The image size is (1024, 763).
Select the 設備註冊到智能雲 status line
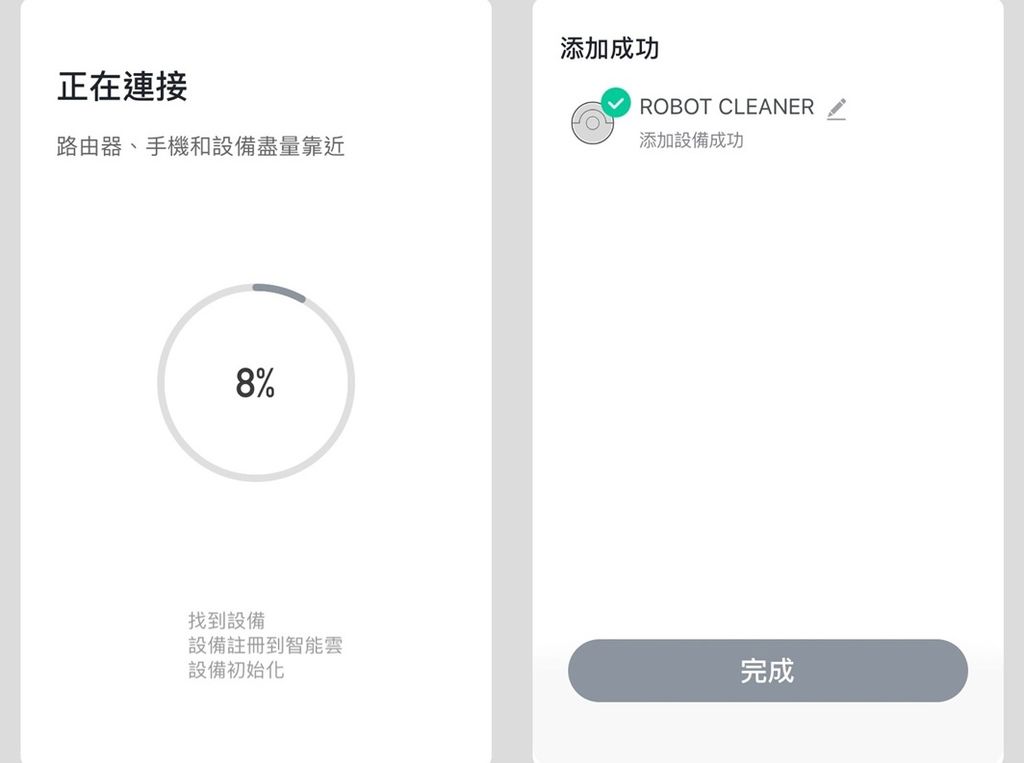tap(265, 645)
